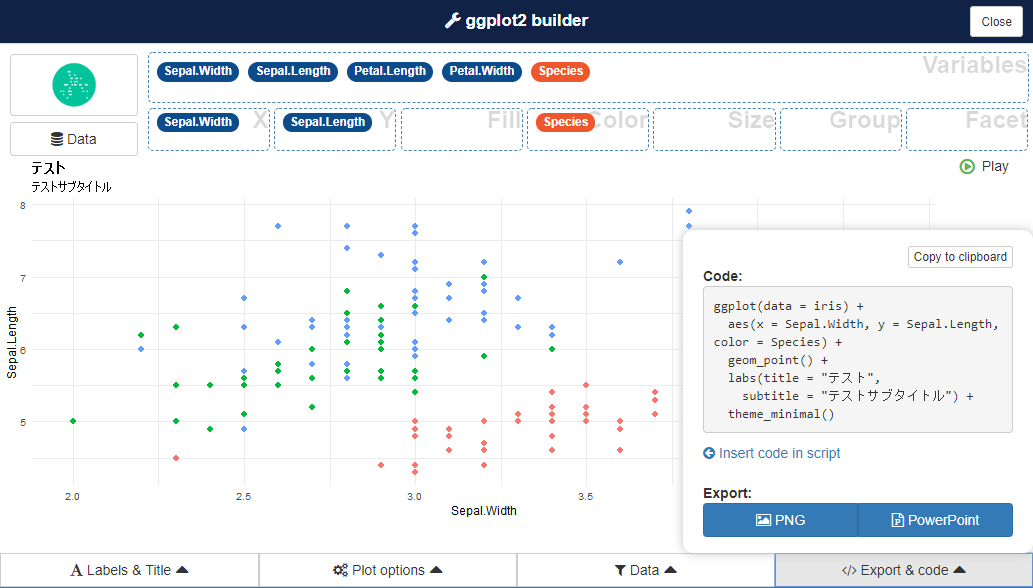The image size is (1033, 588).
Task: Close the ggplot2 builder
Action: (996, 22)
